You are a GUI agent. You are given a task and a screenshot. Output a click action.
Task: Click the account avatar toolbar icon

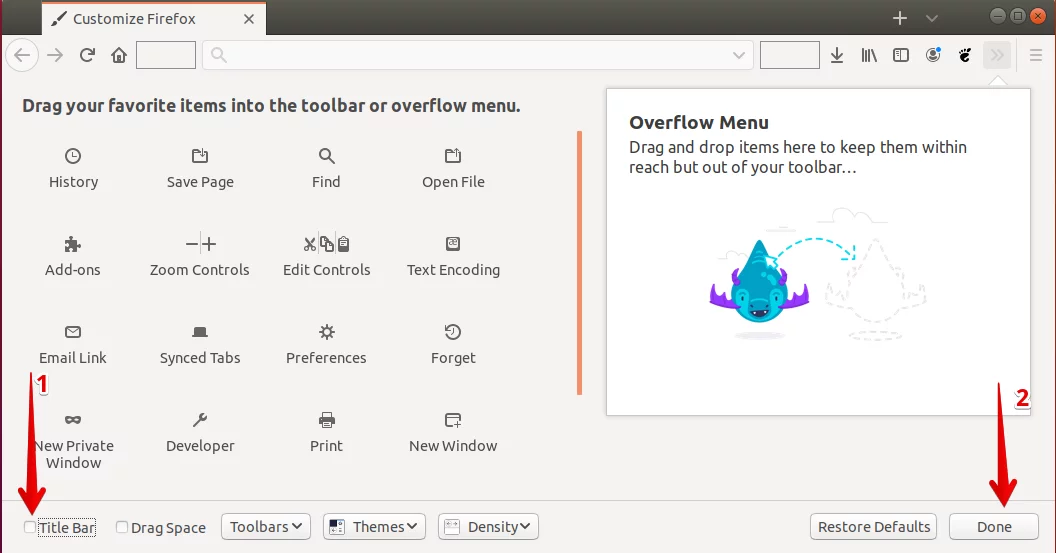933,55
